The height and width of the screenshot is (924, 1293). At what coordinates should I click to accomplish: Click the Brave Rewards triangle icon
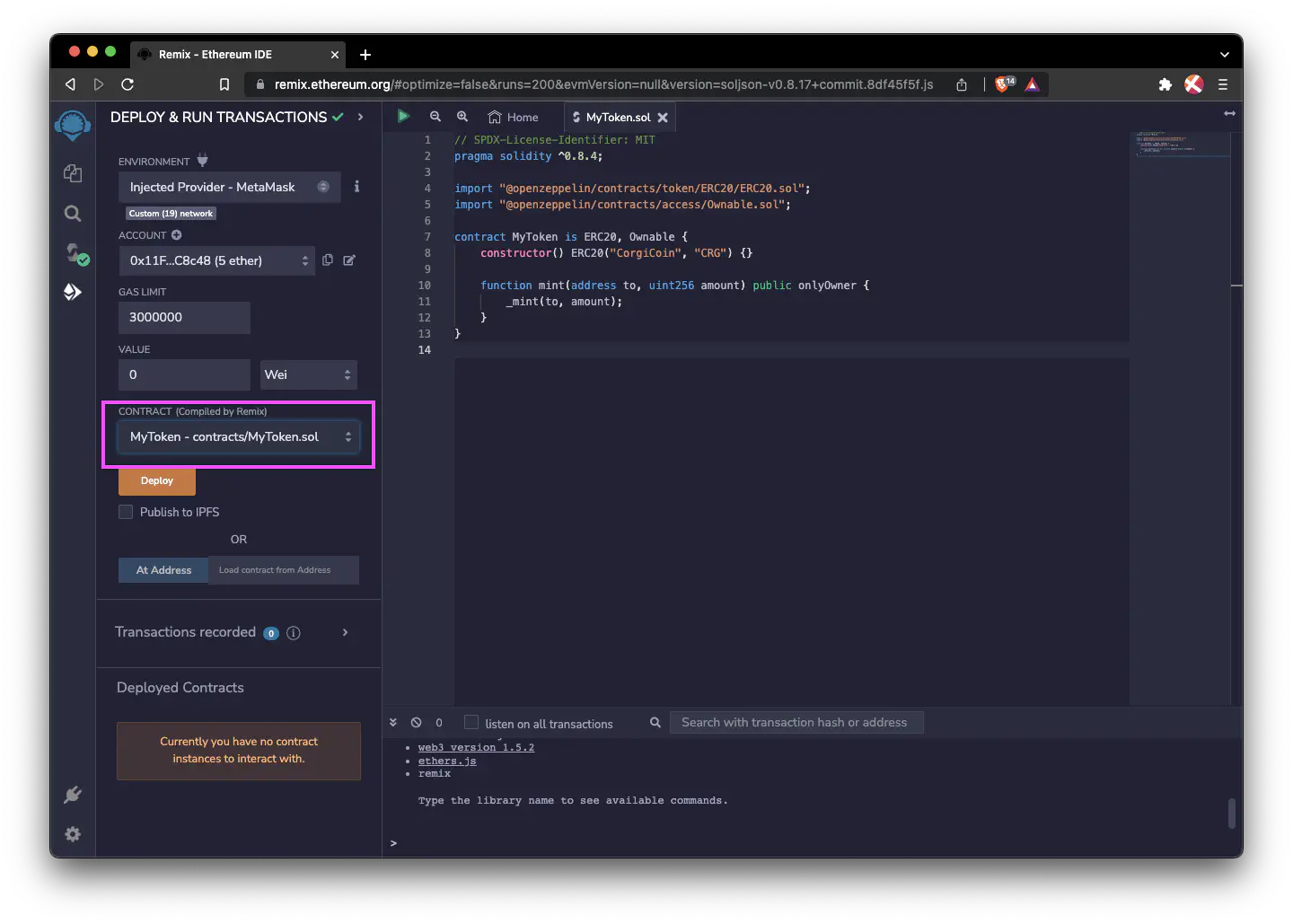1033,84
